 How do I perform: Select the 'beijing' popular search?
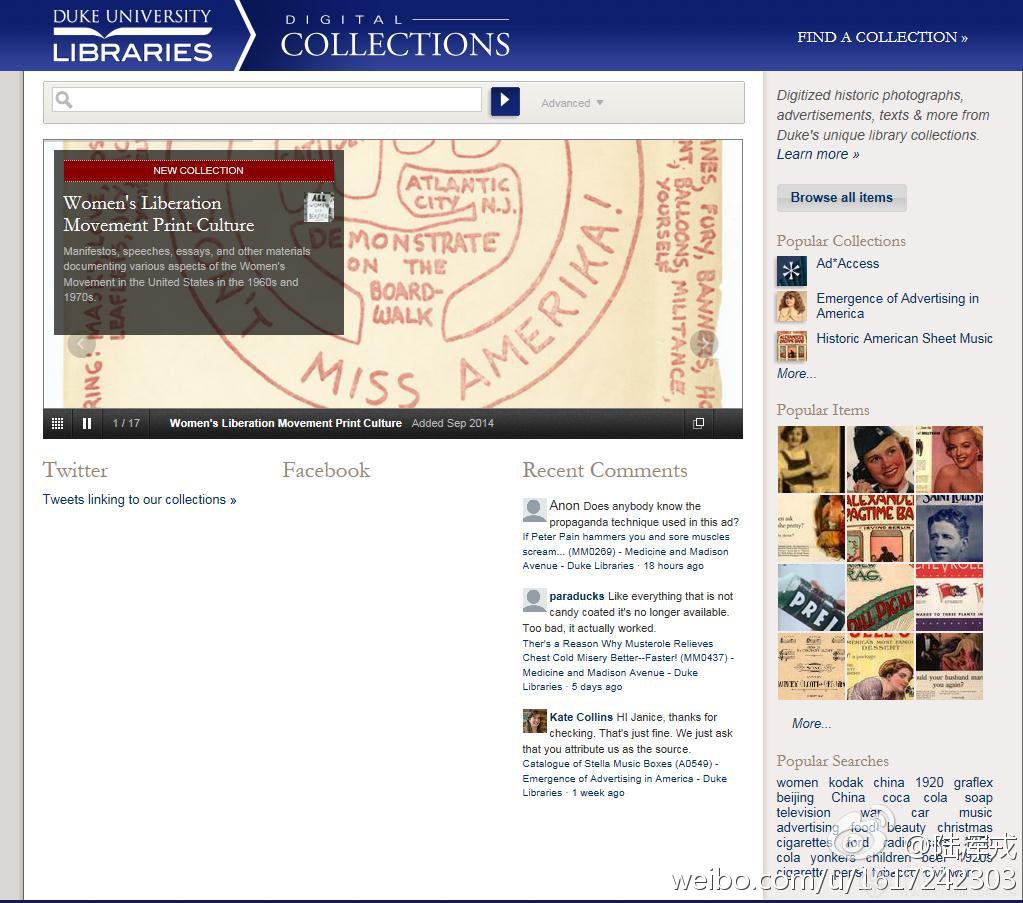795,797
